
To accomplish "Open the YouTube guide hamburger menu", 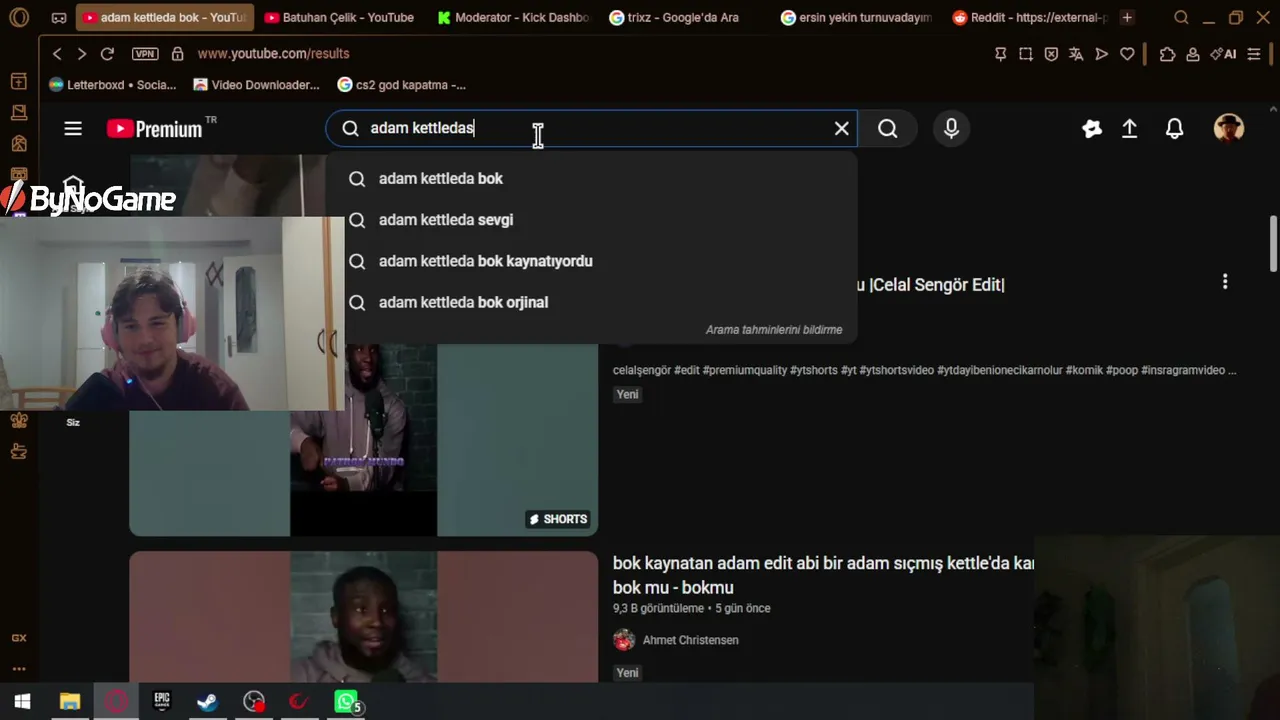I will [x=73, y=128].
